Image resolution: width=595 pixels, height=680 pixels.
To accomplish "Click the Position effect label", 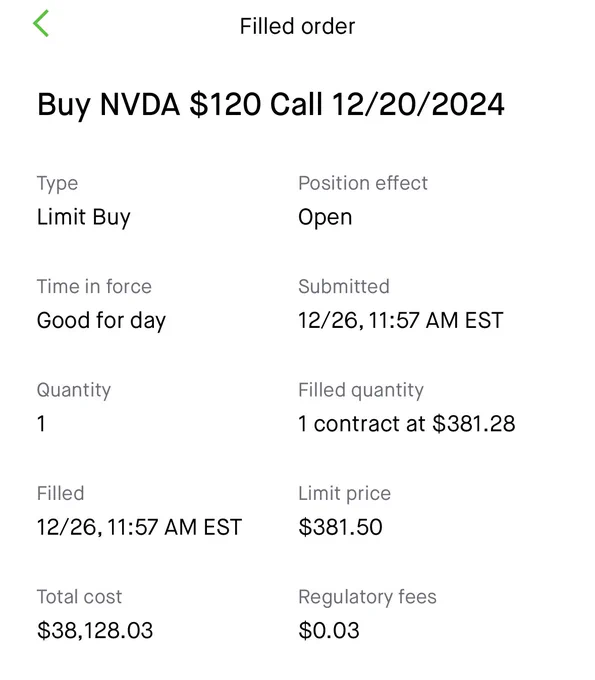I will (363, 183).
